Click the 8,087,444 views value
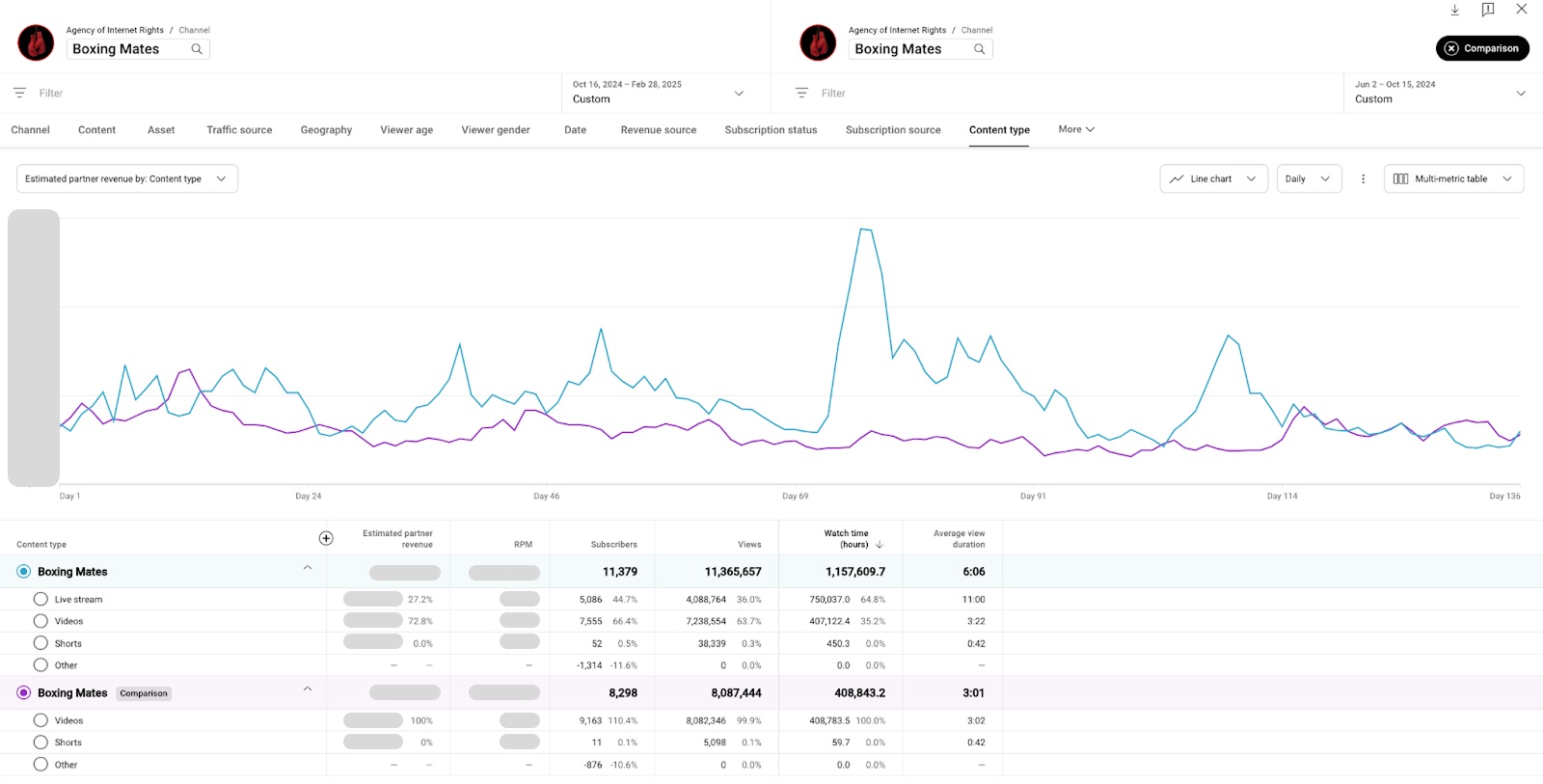The width and height of the screenshot is (1543, 784). pos(736,693)
